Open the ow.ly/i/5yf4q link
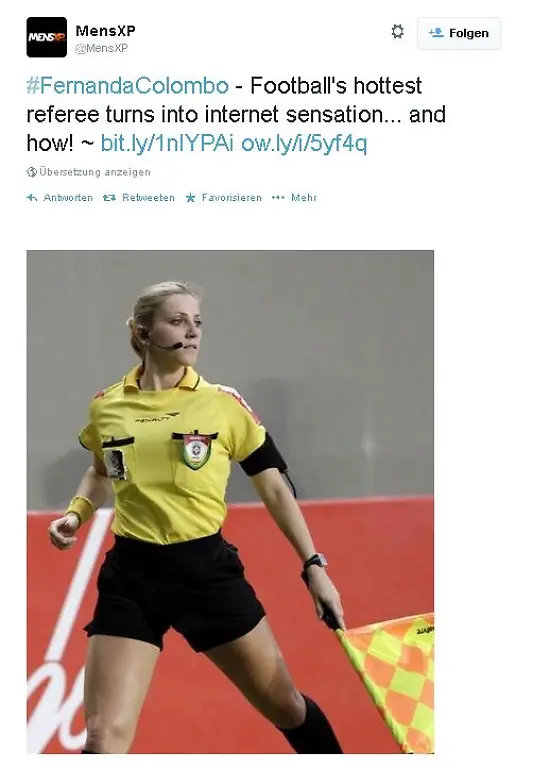 [x=304, y=143]
